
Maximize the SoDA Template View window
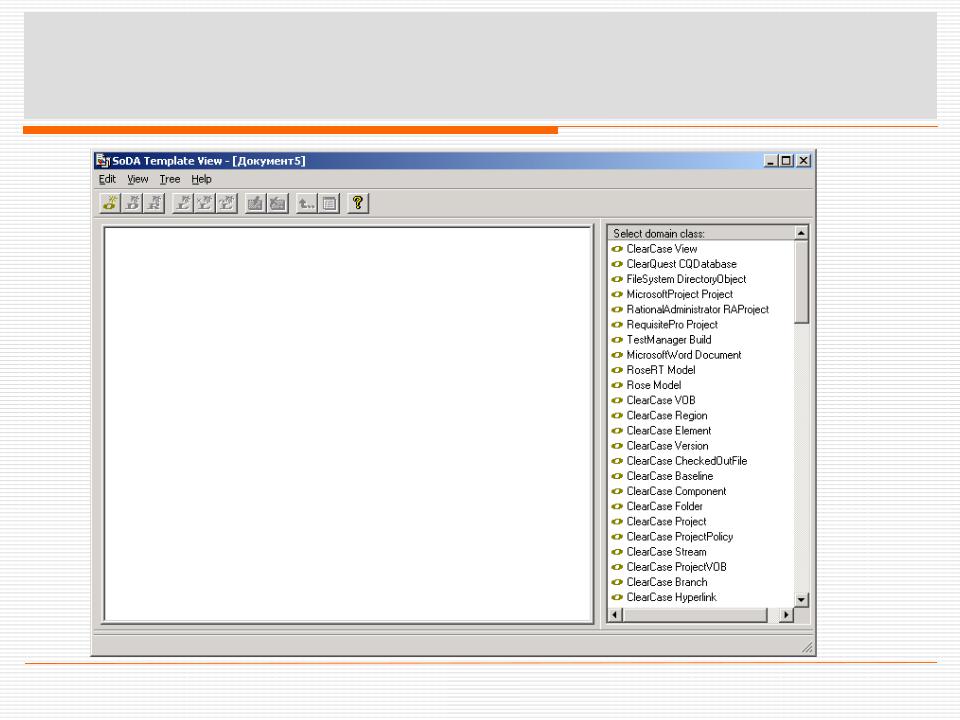(x=786, y=161)
